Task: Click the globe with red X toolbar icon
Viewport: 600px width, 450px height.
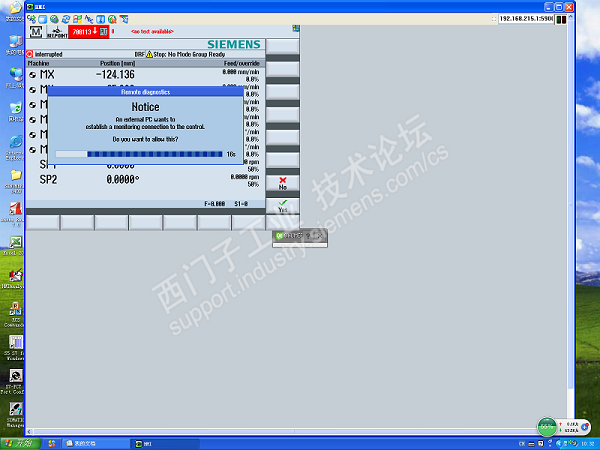Action: (112, 19)
